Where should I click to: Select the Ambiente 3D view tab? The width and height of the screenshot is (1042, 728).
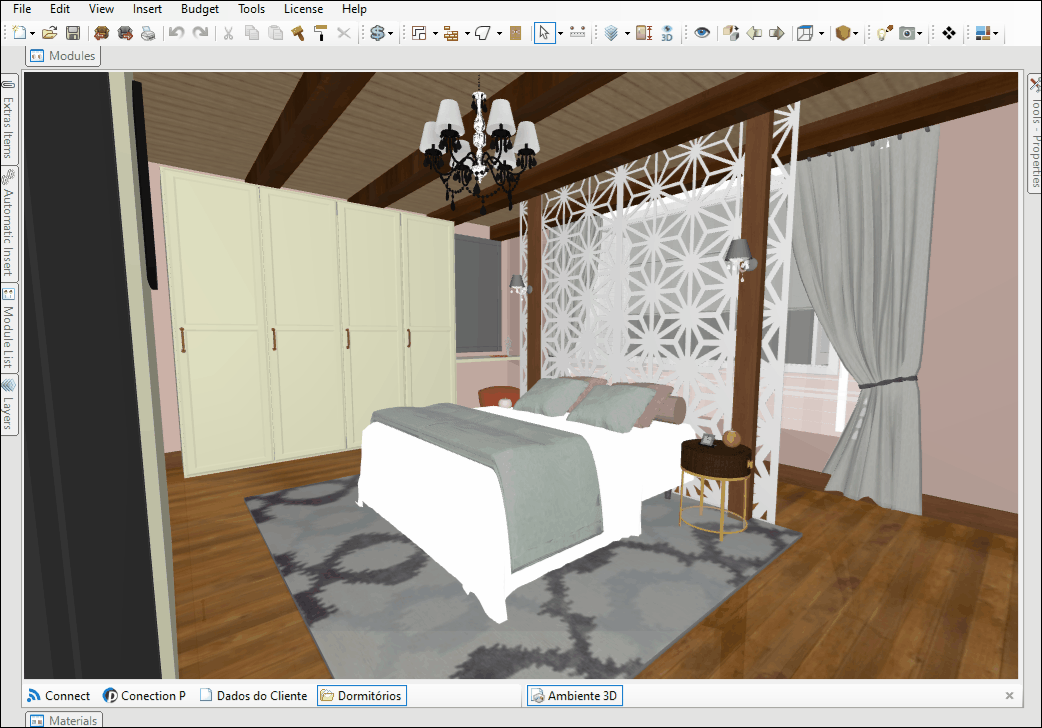575,695
